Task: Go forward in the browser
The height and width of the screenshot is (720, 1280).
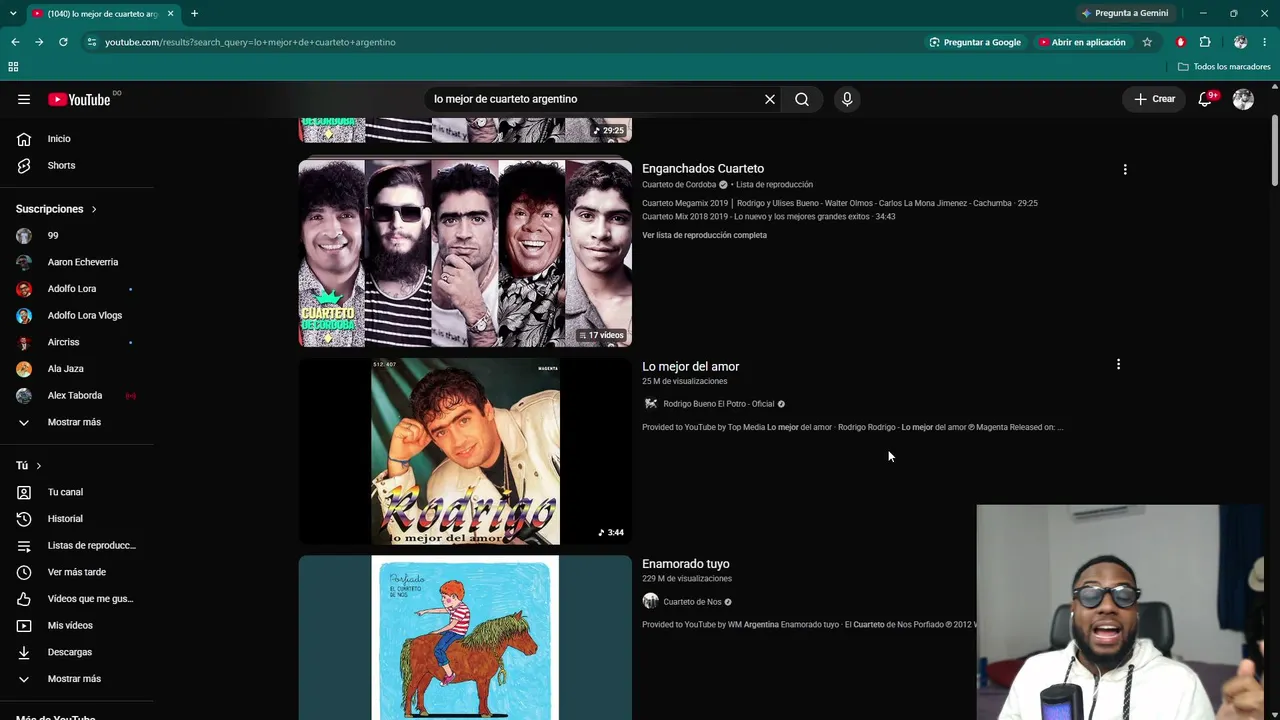Action: click(x=39, y=42)
